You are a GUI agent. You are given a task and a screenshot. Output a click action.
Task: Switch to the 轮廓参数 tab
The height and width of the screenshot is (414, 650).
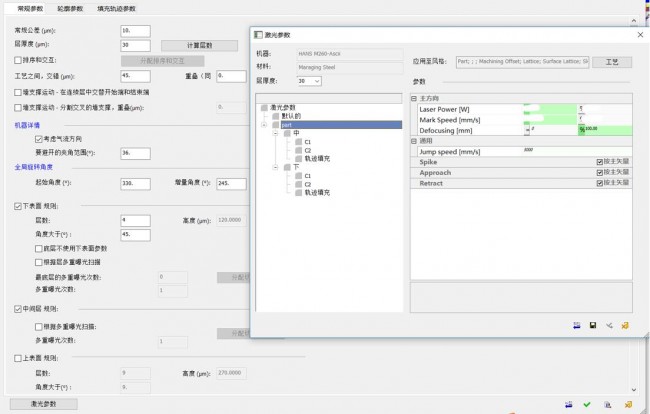(x=71, y=7)
